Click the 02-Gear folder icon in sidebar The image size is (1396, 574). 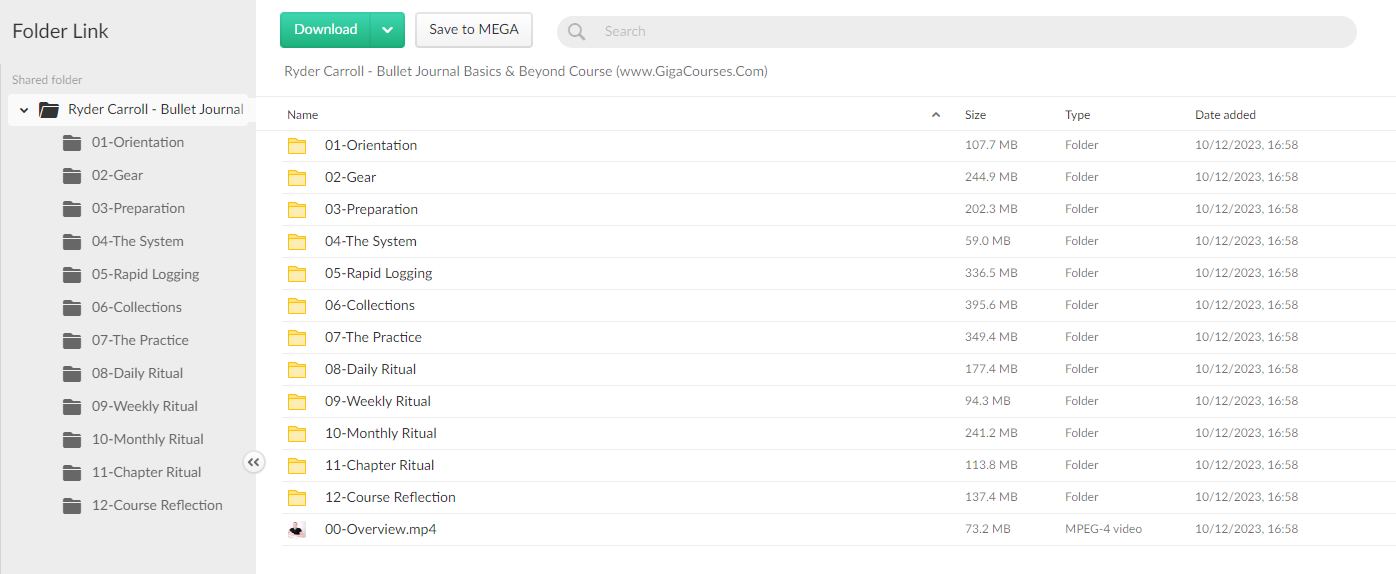[72, 176]
